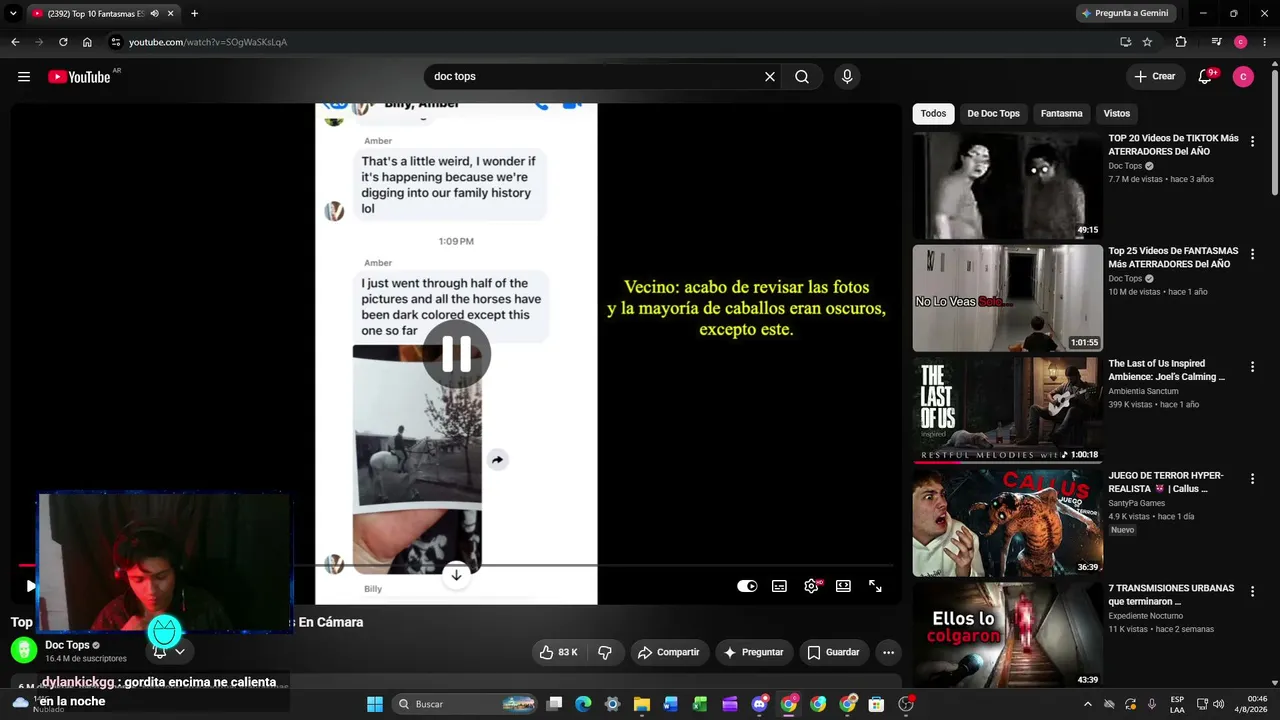Switch to theater mode
The height and width of the screenshot is (720, 1280).
pyautogui.click(x=843, y=586)
